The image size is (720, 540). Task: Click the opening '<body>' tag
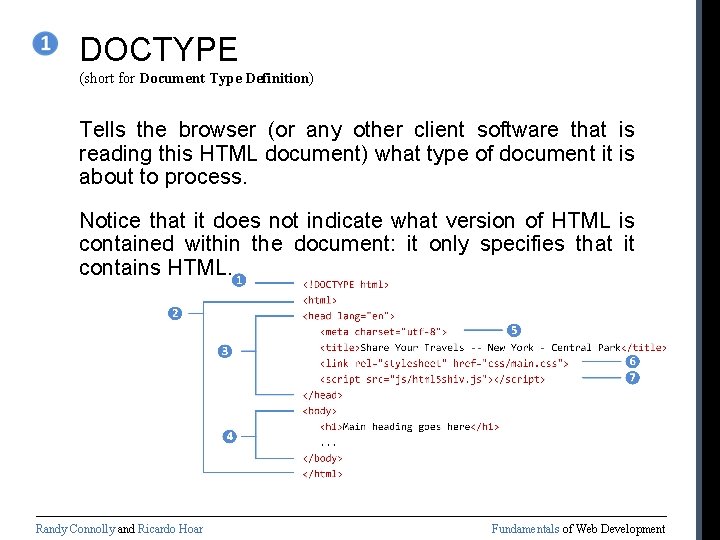(x=320, y=411)
